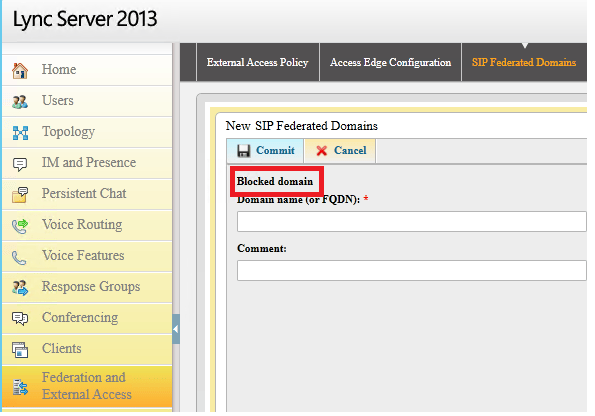Viewport: 595px width, 416px height.
Task: Click the Blocked domain heading text
Action: click(275, 181)
